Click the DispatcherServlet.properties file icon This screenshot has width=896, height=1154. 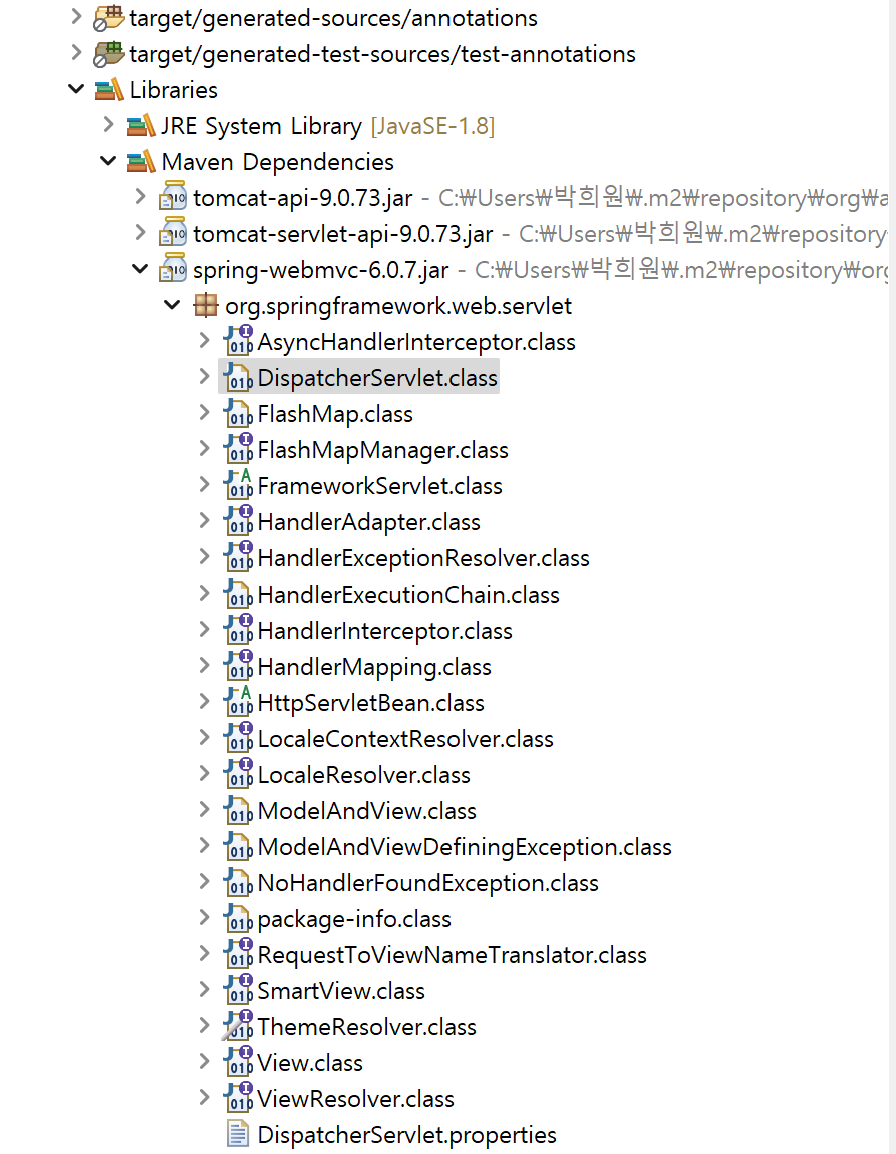tap(238, 1135)
